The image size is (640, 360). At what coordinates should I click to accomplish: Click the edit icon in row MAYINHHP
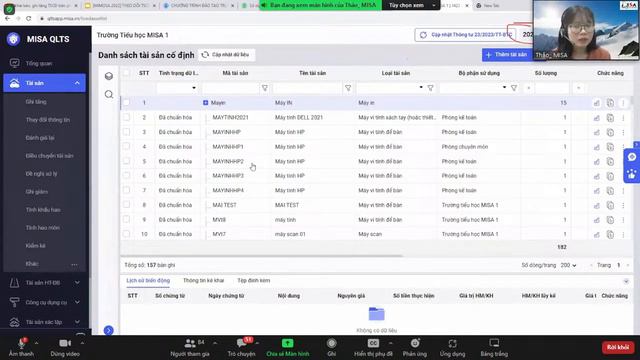(x=597, y=132)
